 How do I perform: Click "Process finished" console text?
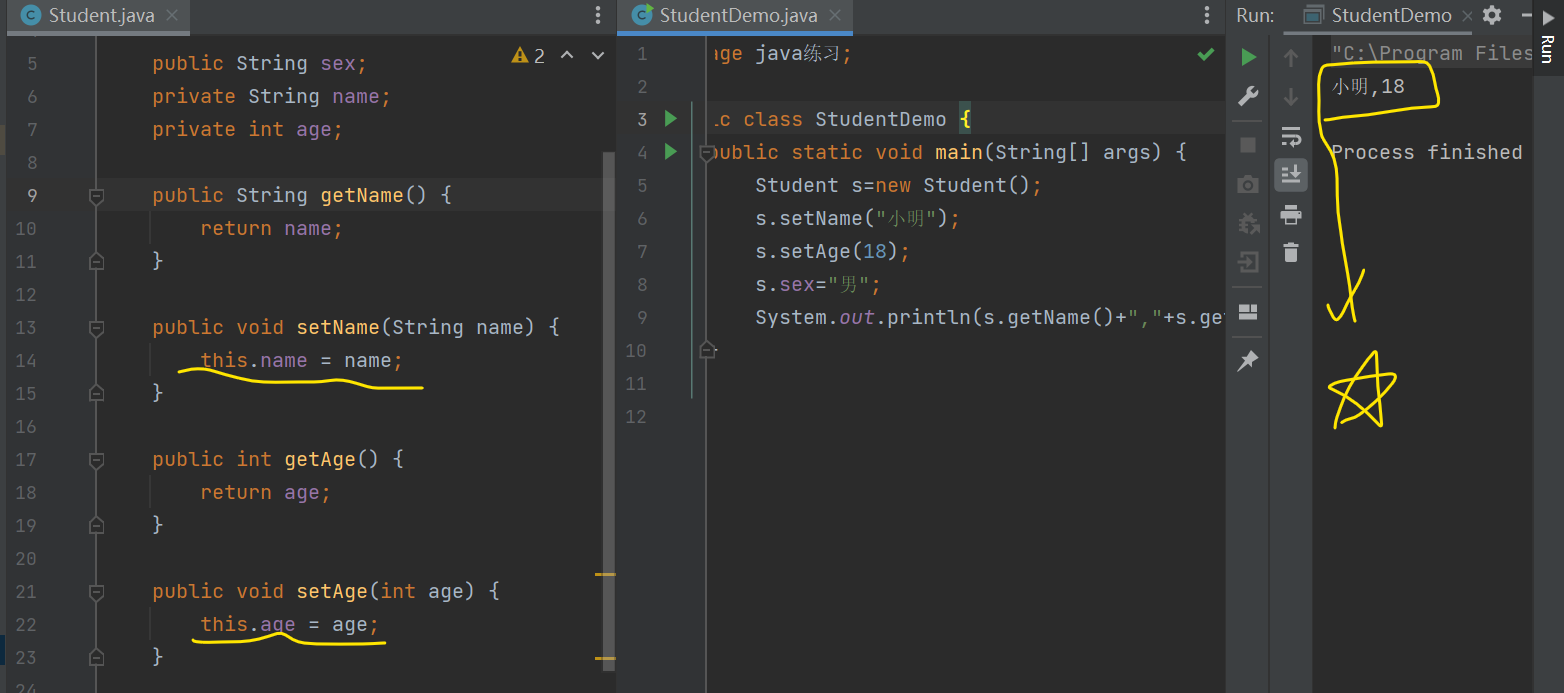pyautogui.click(x=1426, y=152)
